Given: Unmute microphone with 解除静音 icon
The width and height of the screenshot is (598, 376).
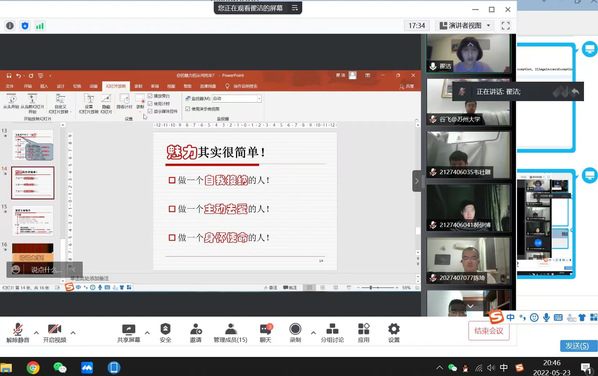Looking at the screenshot, I should (18, 333).
